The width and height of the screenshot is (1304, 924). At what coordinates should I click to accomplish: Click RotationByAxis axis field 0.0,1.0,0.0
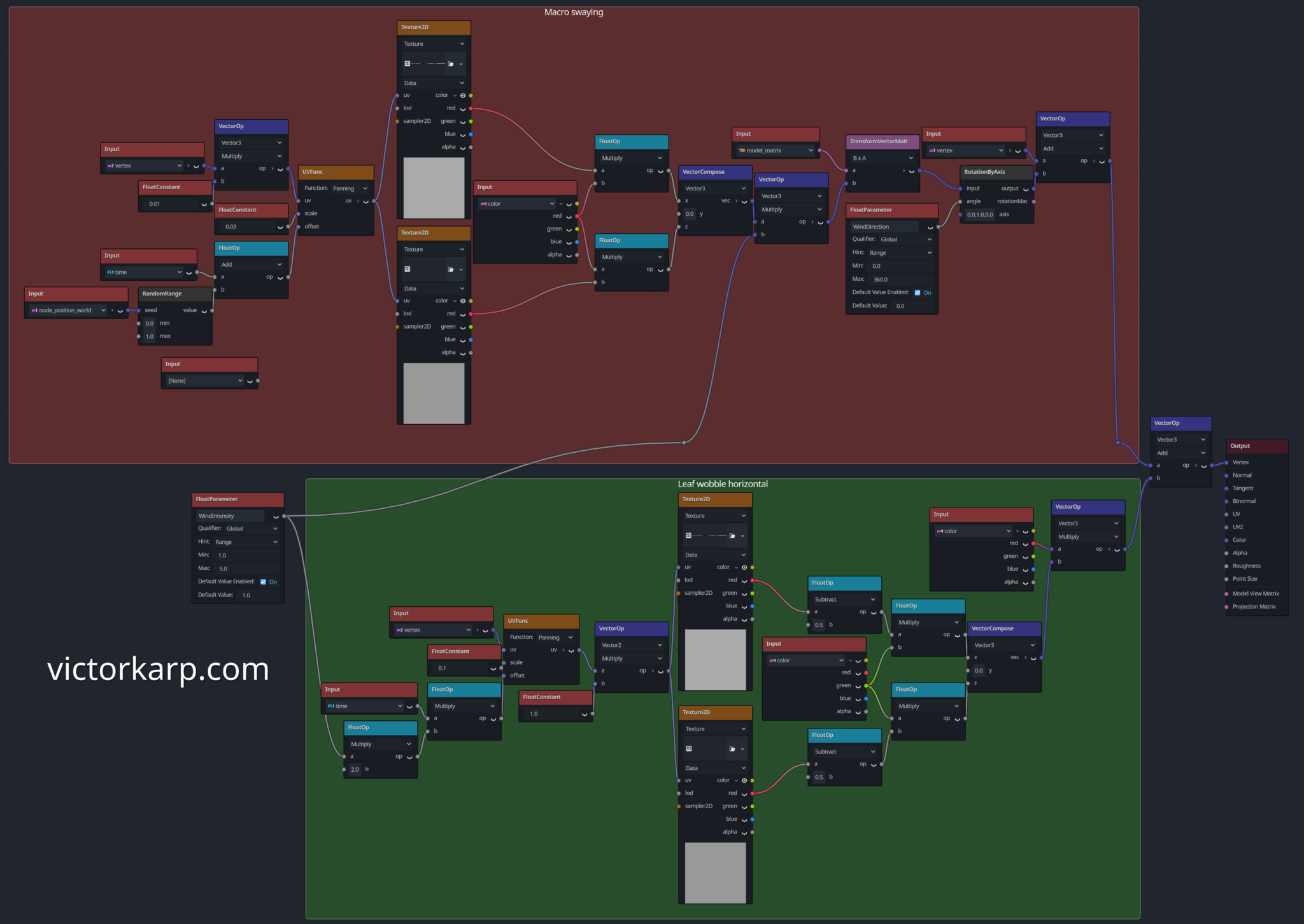coord(980,215)
